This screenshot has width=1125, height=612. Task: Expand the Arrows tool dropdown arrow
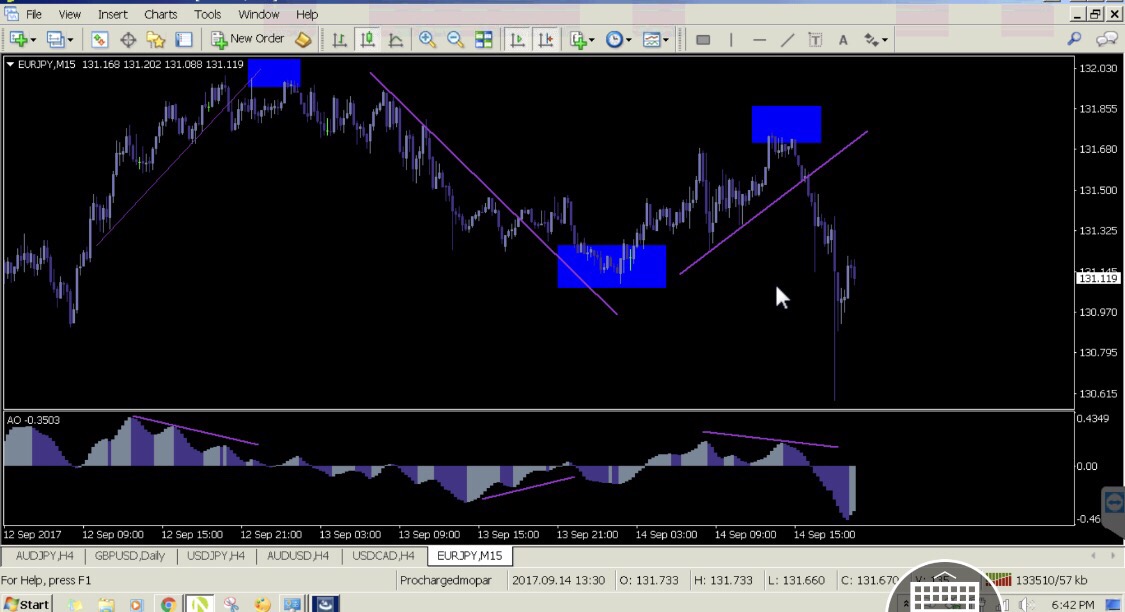(885, 40)
